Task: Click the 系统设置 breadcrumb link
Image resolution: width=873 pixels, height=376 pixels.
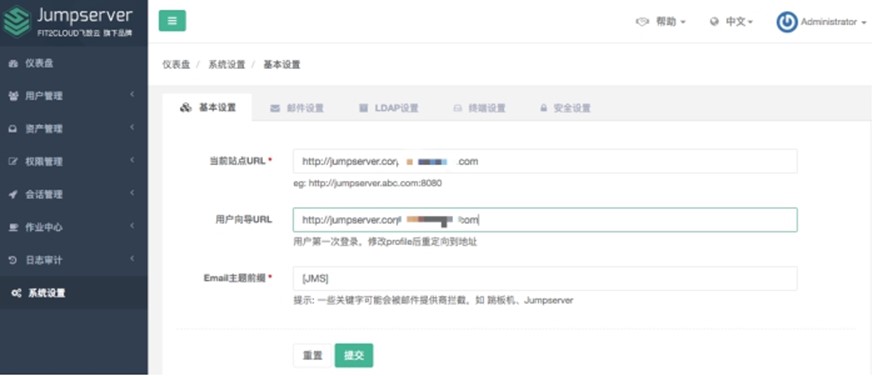Action: click(x=227, y=65)
